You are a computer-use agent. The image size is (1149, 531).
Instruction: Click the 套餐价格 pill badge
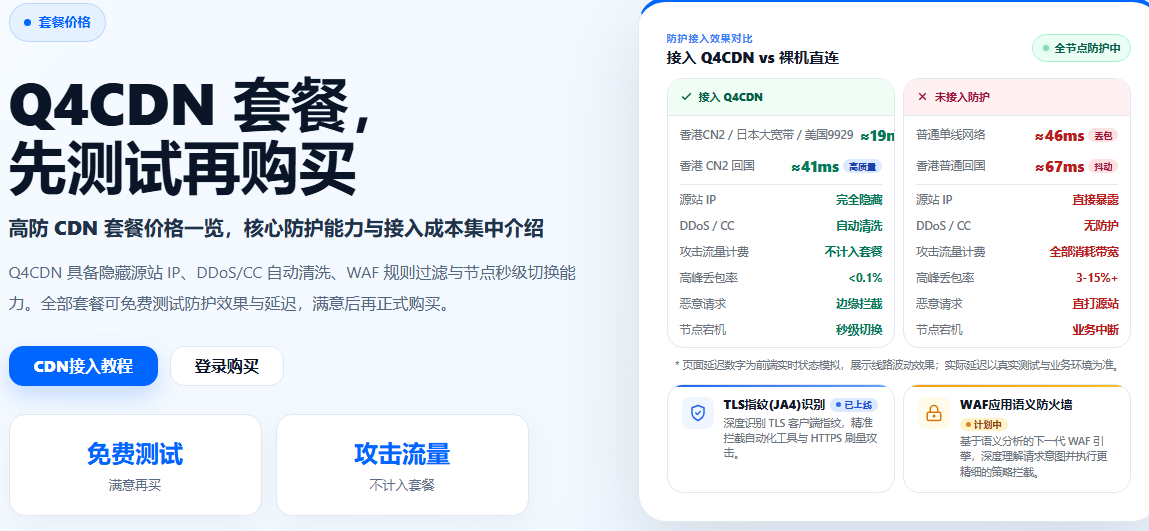(x=57, y=23)
